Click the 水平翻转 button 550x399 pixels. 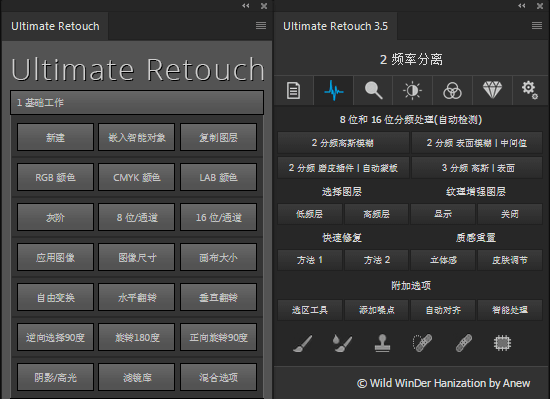[136, 297]
